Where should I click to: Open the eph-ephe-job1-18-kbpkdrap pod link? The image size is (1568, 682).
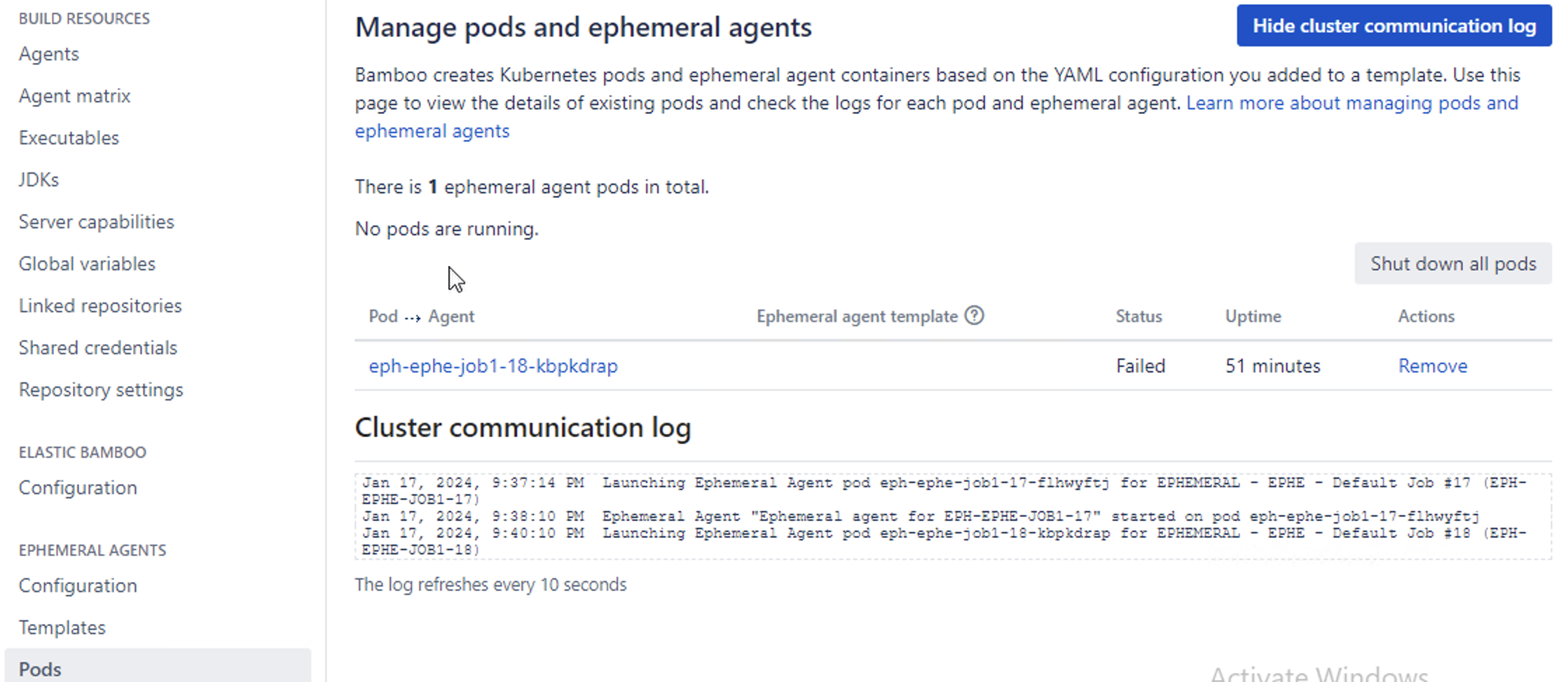click(493, 366)
